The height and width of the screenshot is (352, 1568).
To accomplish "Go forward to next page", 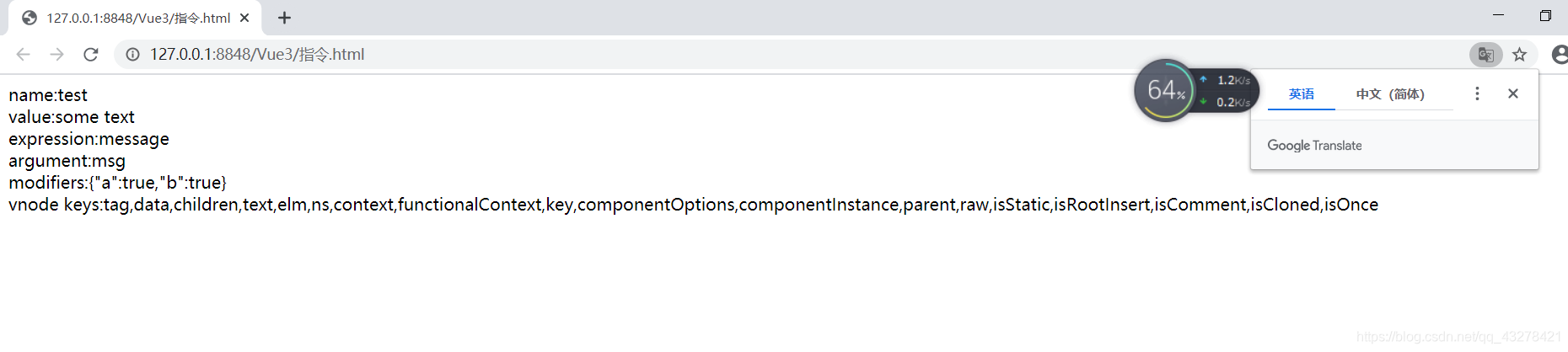I will pyautogui.click(x=56, y=55).
